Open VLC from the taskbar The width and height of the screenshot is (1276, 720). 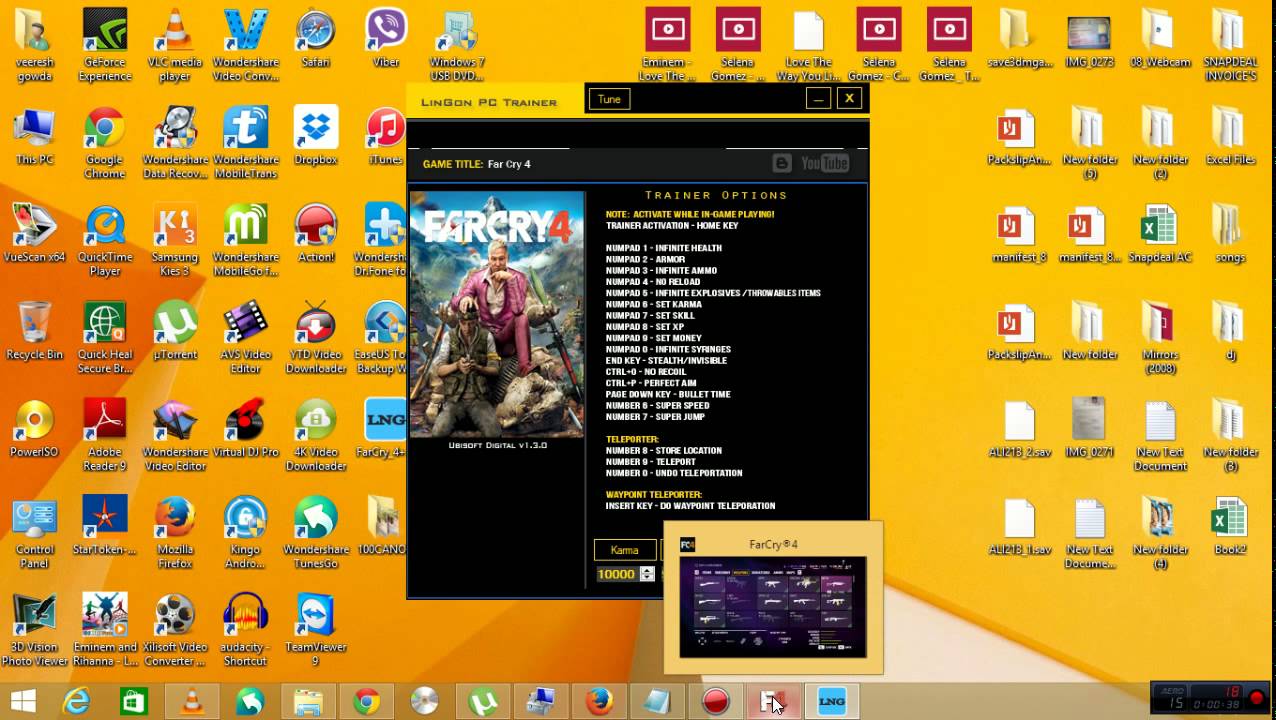pos(192,701)
